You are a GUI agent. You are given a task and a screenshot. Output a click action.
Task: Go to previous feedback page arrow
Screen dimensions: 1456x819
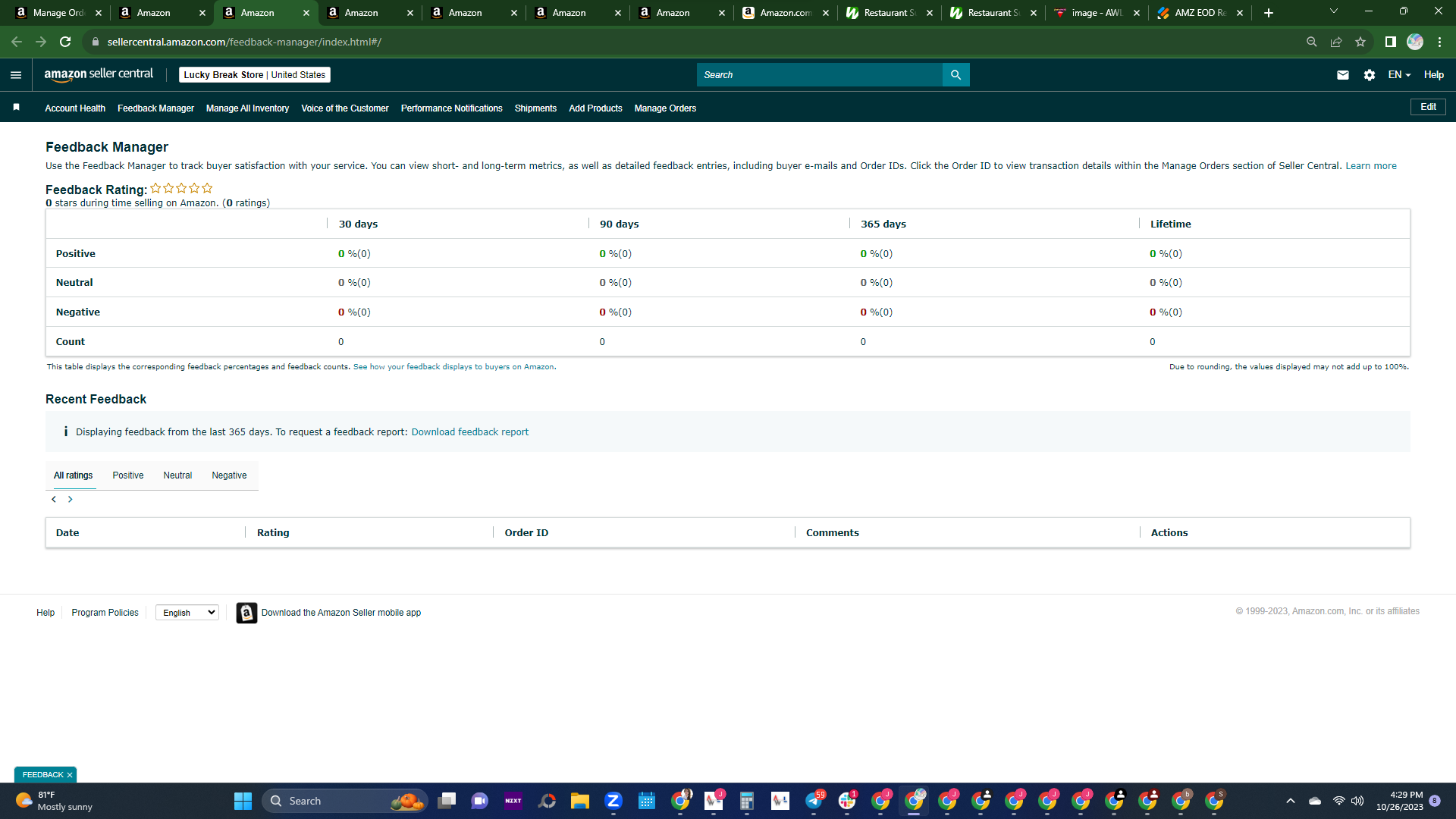(54, 500)
